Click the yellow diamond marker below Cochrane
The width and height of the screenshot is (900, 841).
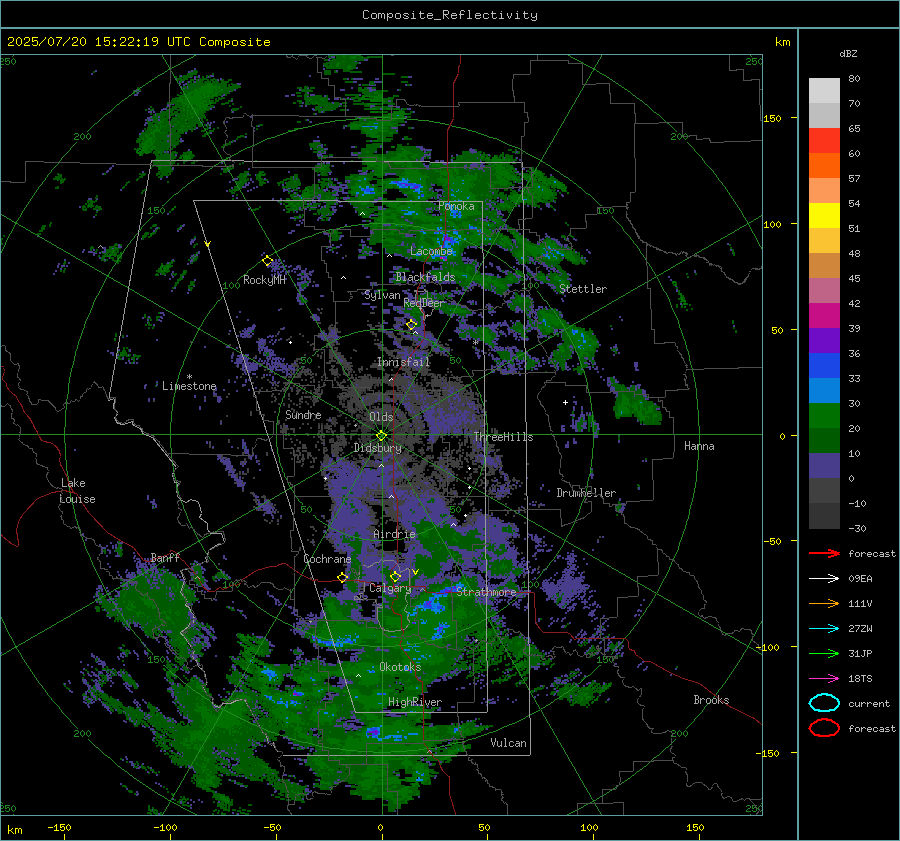point(343,578)
